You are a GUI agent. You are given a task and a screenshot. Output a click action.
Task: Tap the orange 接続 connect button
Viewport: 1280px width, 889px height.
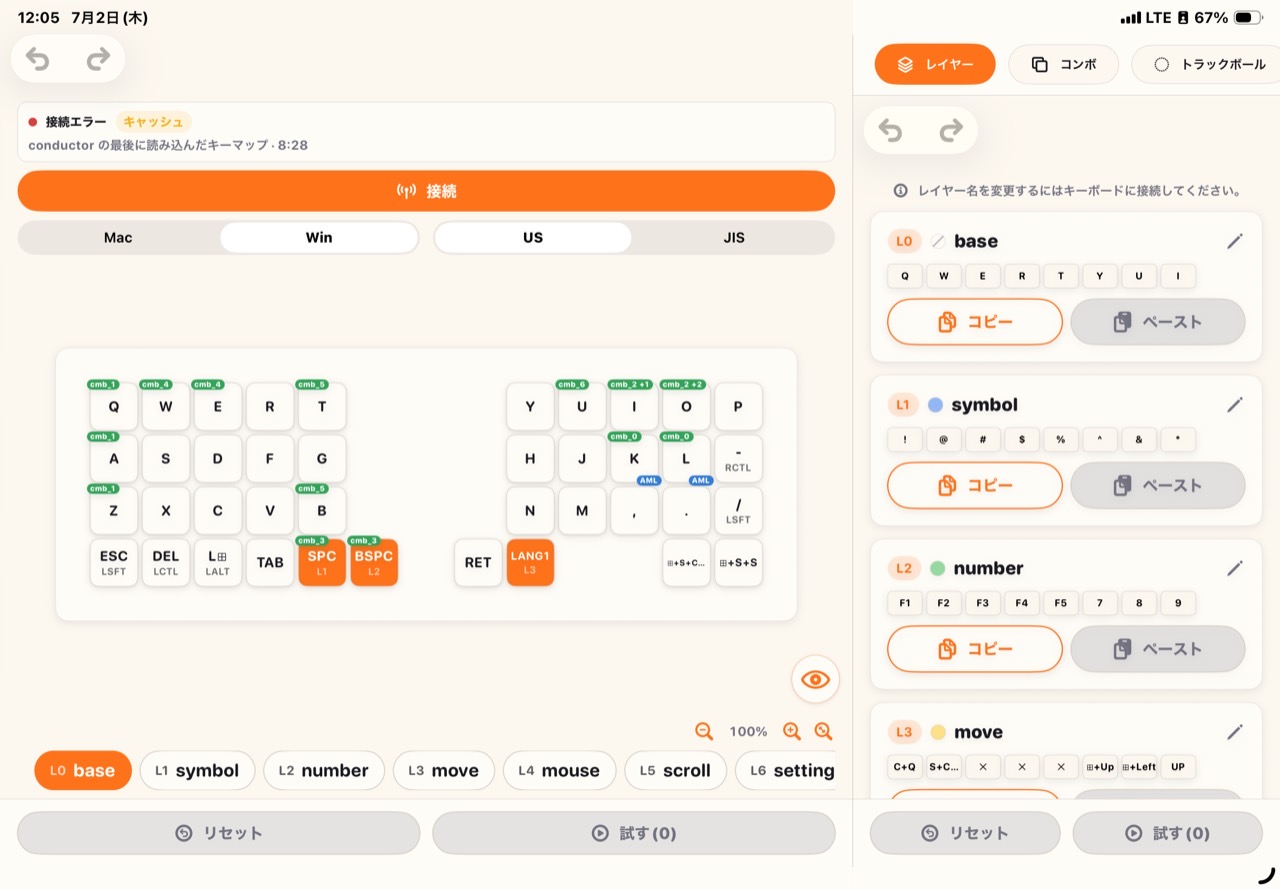tap(426, 191)
